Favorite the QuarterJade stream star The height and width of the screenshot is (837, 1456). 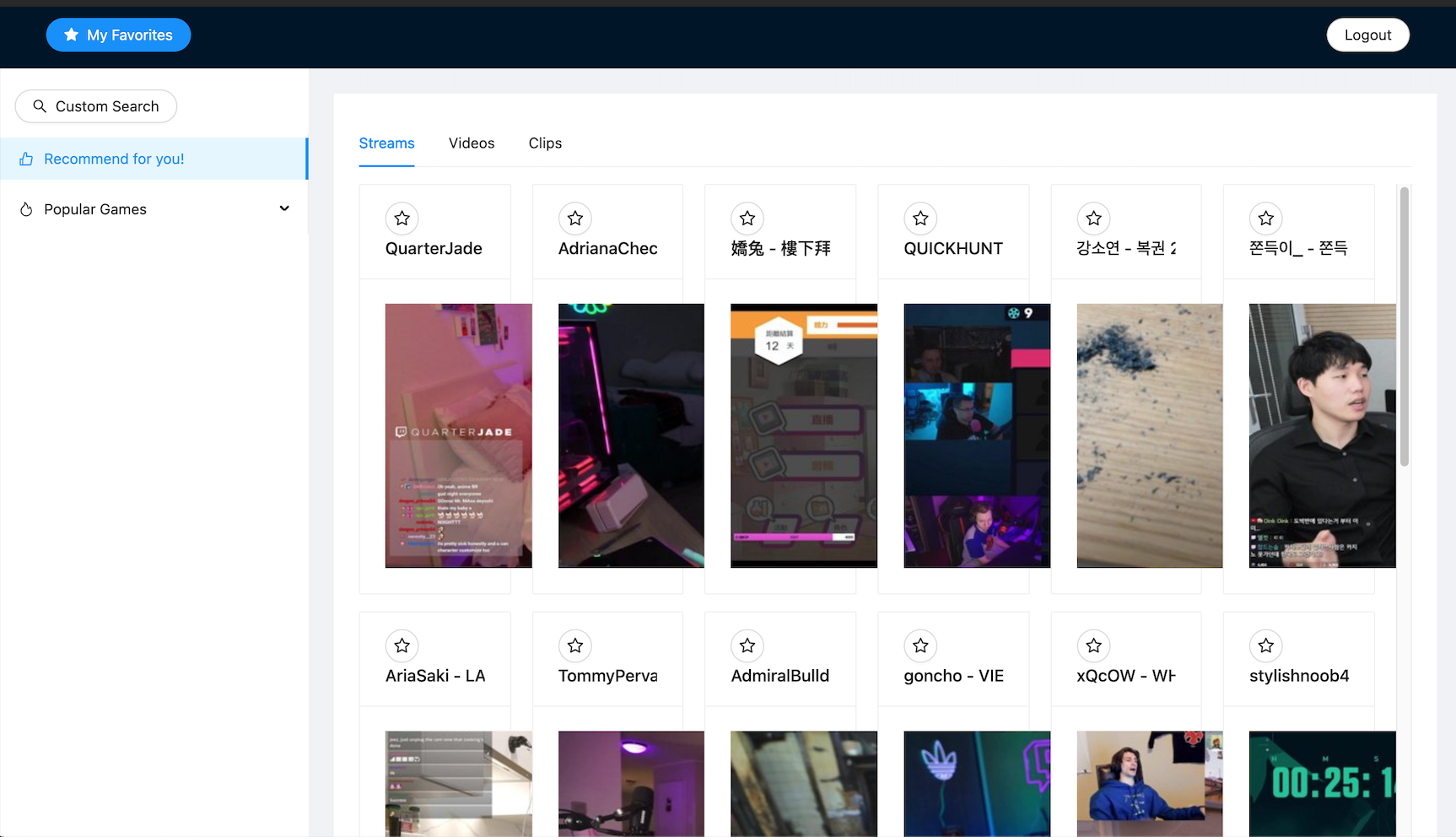pyautogui.click(x=402, y=219)
